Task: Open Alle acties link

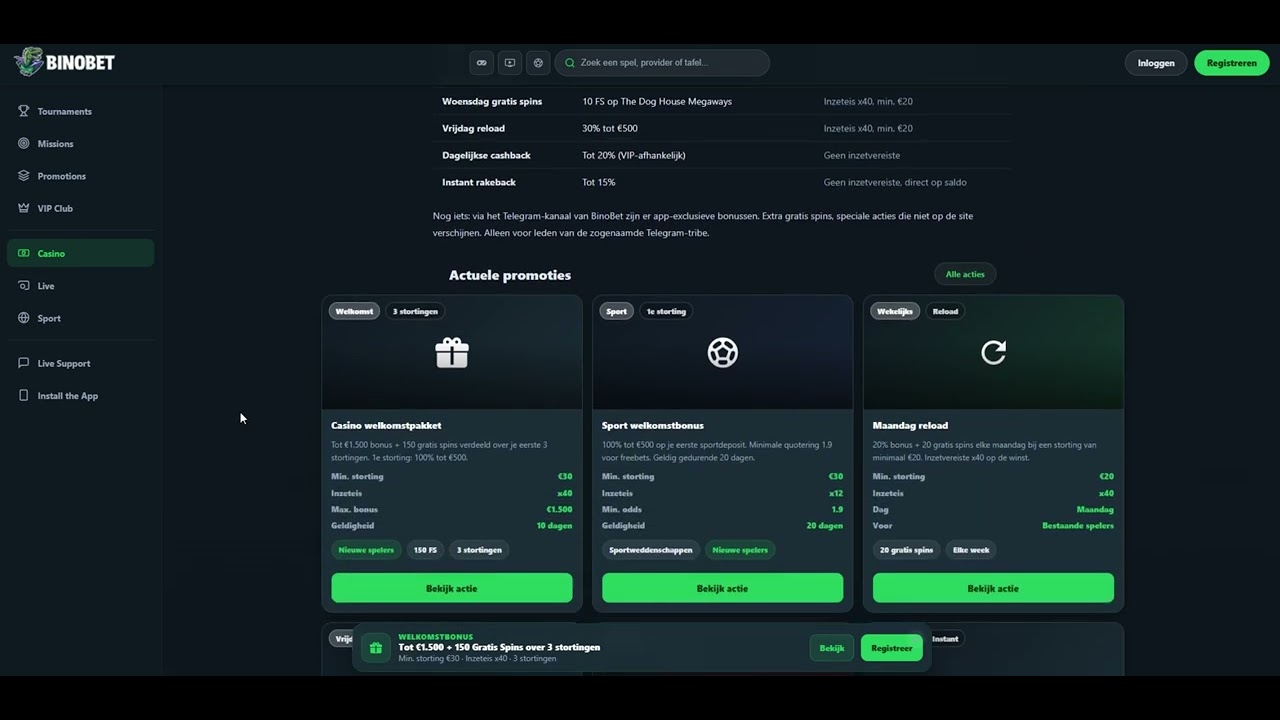Action: [965, 274]
